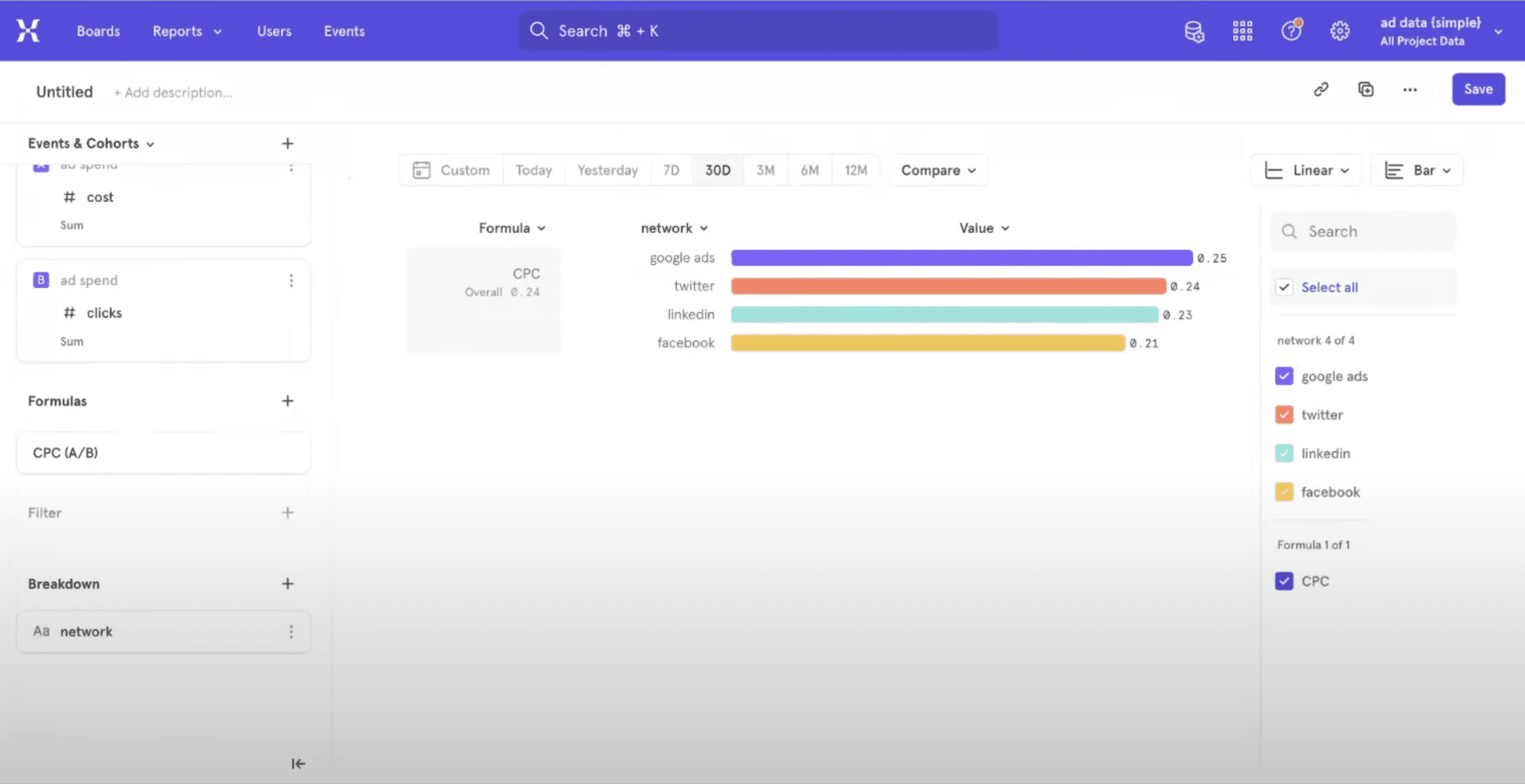The width and height of the screenshot is (1525, 784).
Task: Add a new formula with the plus icon
Action: pyautogui.click(x=287, y=401)
